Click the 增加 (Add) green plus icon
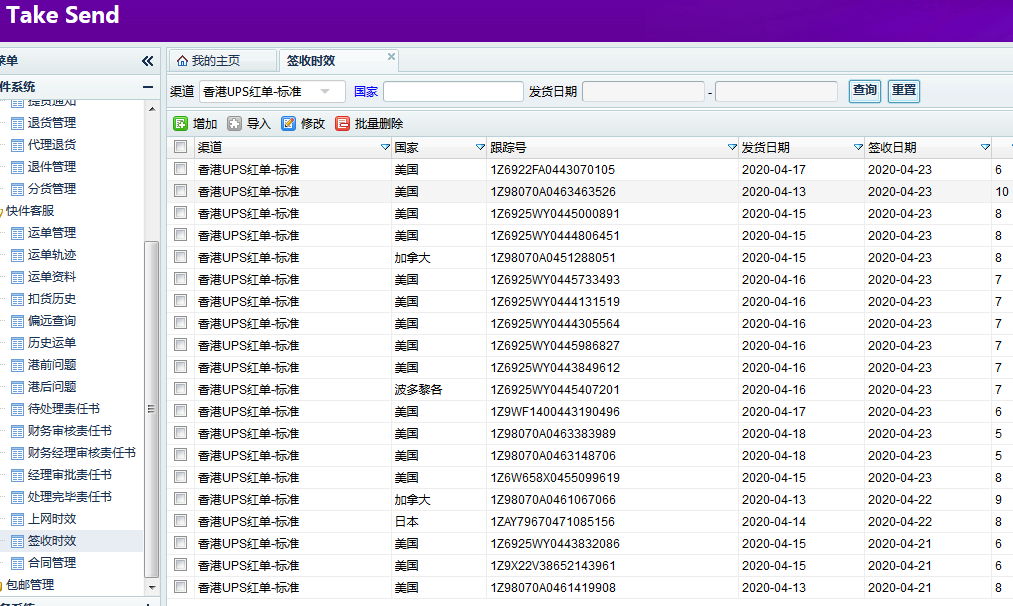 tap(181, 124)
